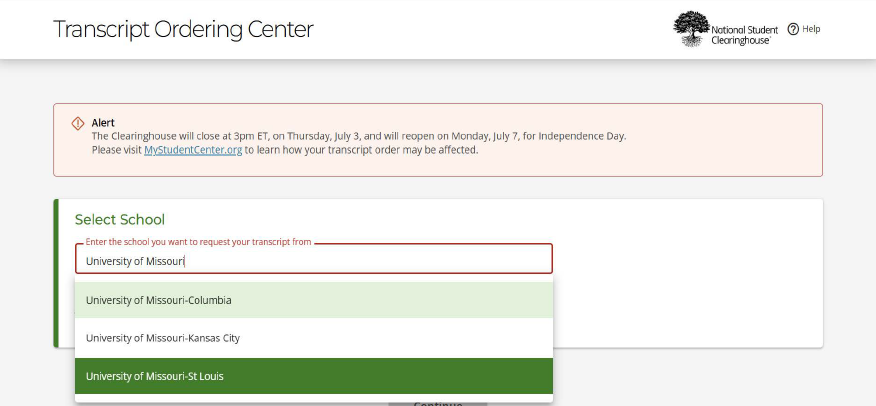
Task: Click the bold Alert heading text
Action: pyautogui.click(x=103, y=123)
